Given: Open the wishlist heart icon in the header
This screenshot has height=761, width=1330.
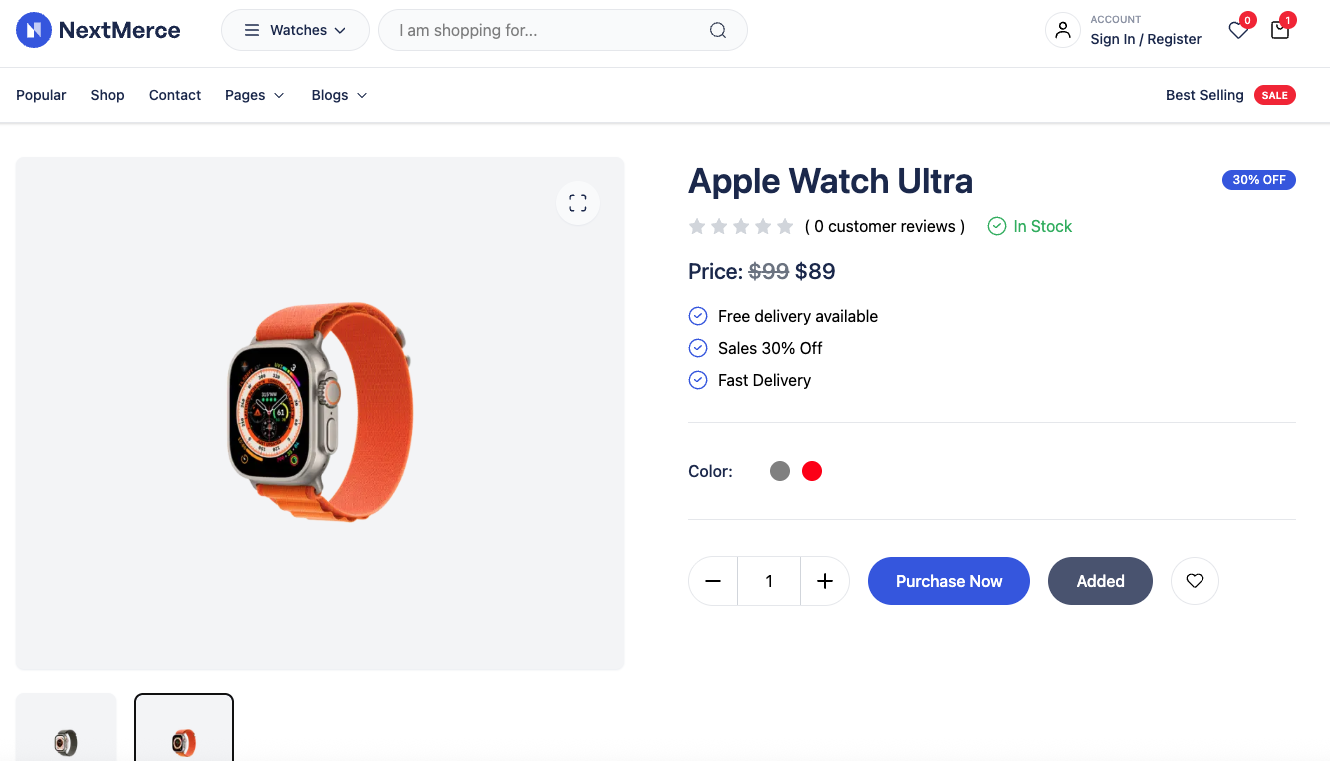Looking at the screenshot, I should tap(1238, 32).
